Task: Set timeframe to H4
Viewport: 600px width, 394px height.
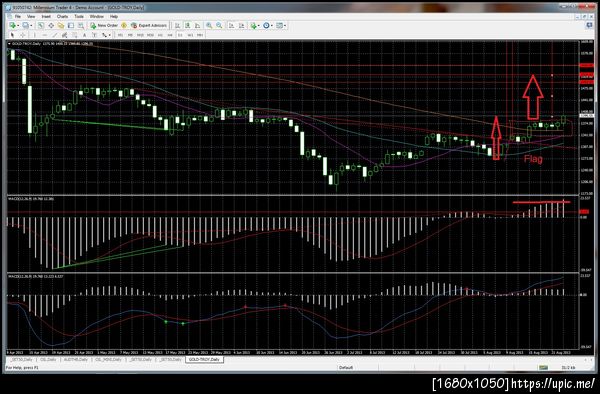Action: pyautogui.click(x=170, y=35)
